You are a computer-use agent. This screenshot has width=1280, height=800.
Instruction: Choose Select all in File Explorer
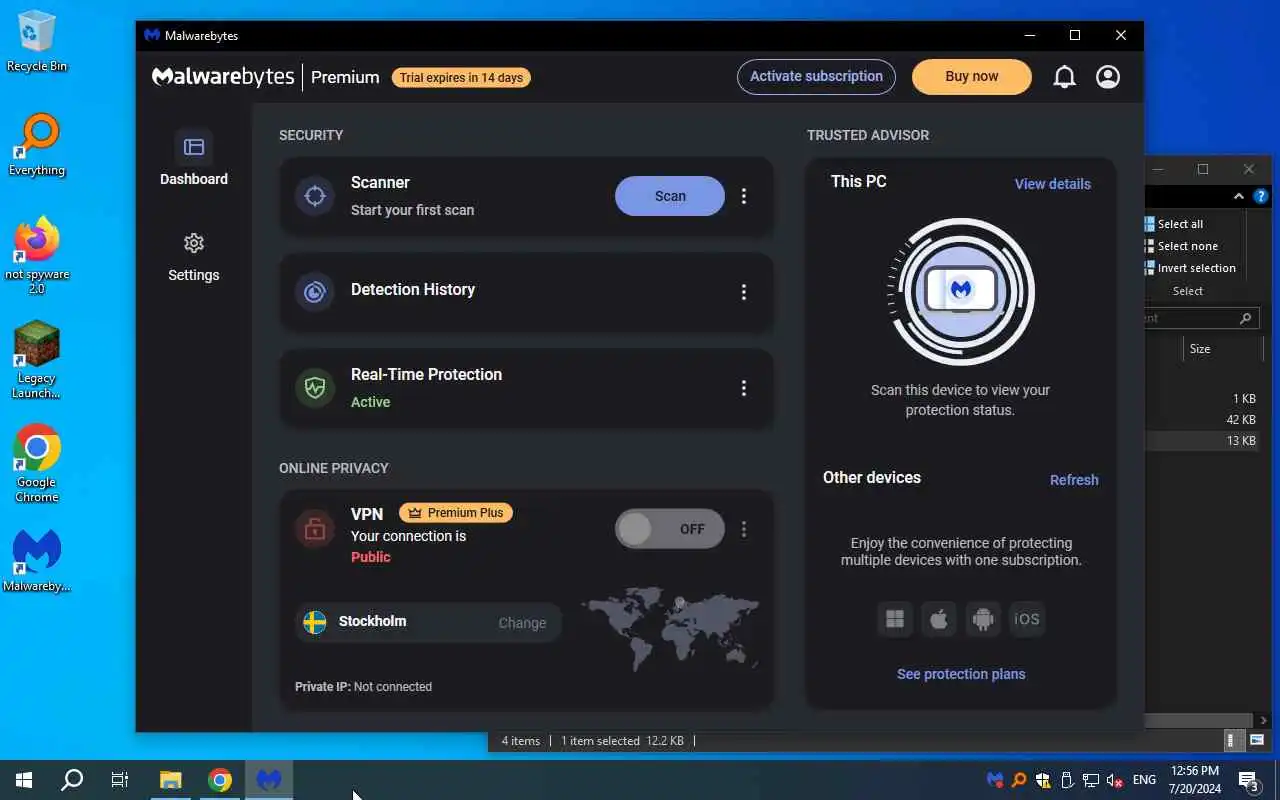coord(1173,224)
